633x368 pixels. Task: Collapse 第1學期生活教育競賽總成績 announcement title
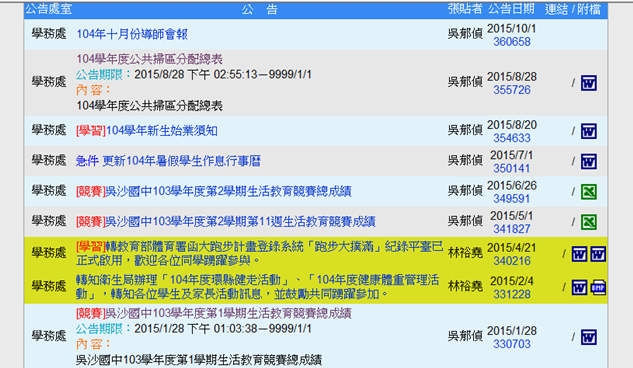(214, 314)
